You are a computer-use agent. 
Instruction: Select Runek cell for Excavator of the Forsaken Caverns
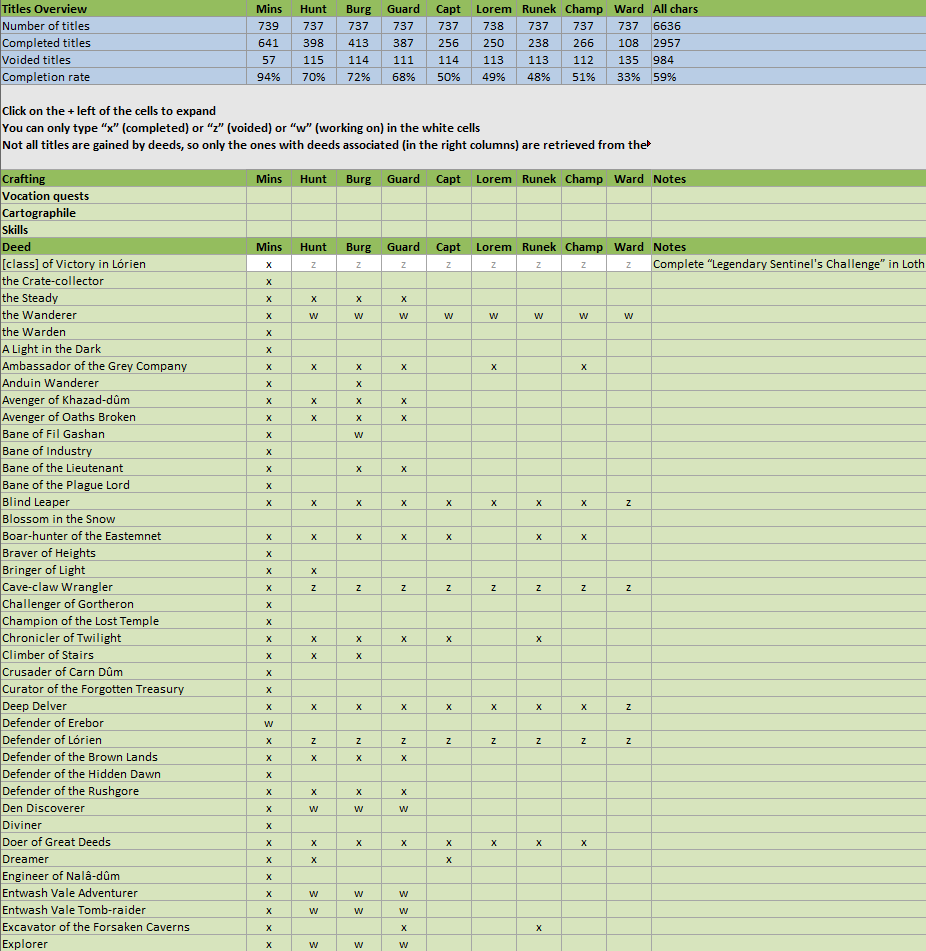pos(538,926)
